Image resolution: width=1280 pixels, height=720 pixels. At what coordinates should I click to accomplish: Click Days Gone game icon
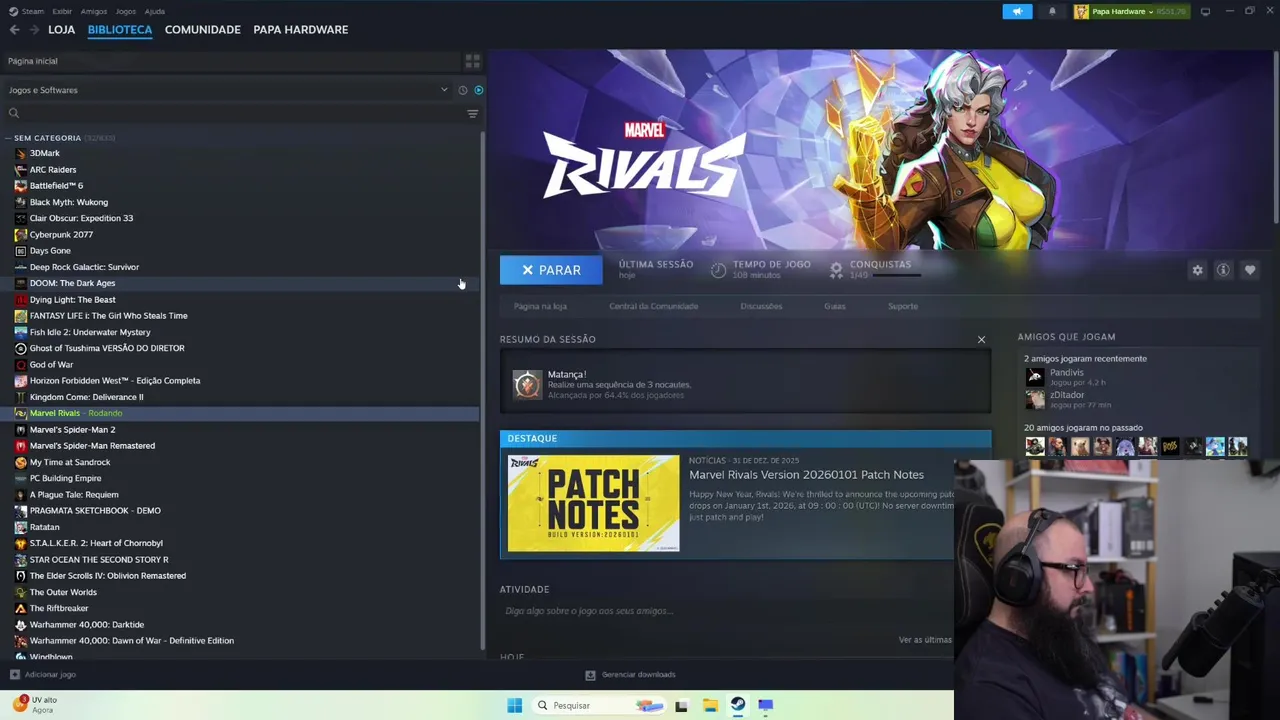[x=21, y=251]
